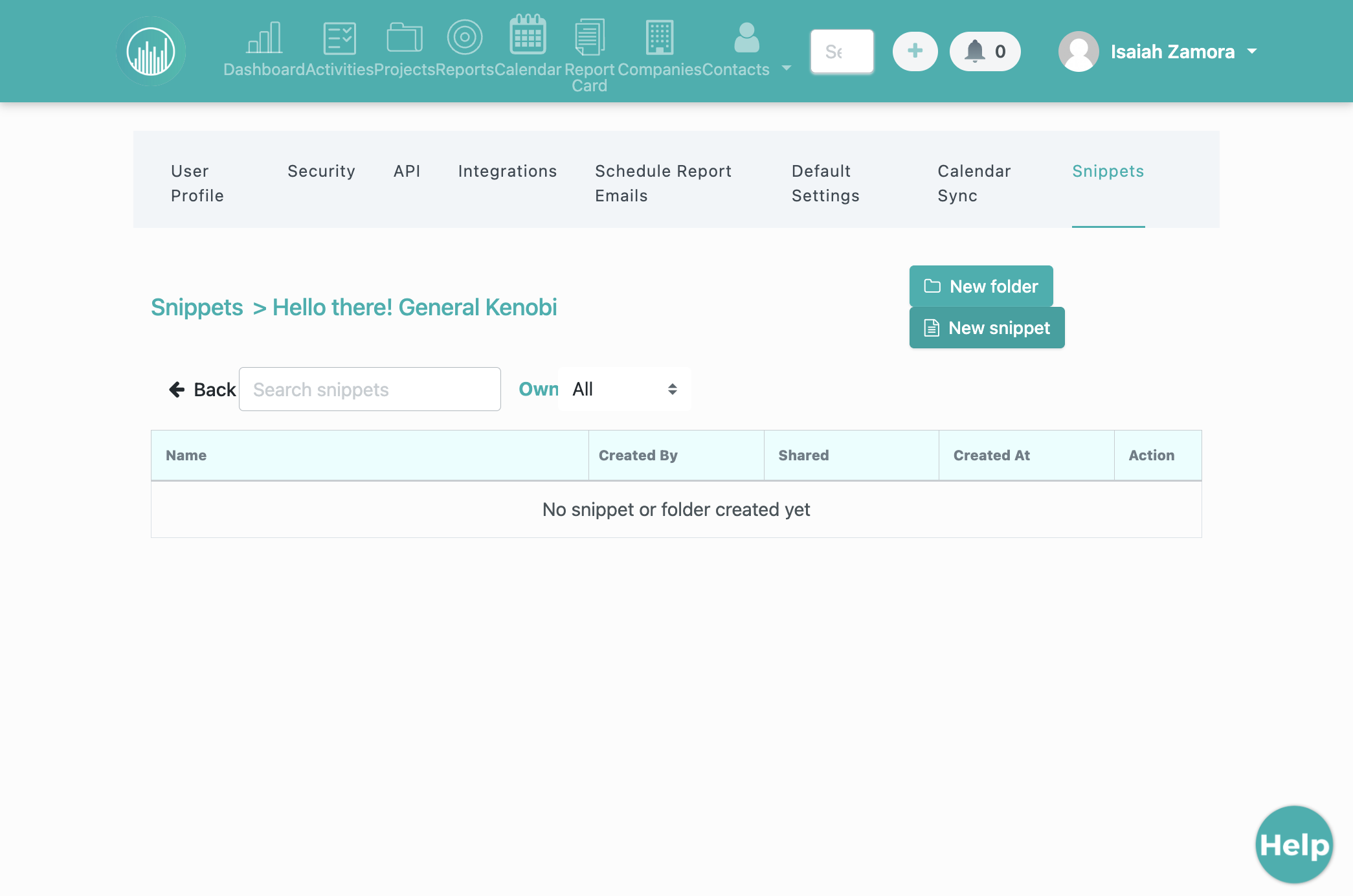Open the Activities checklist icon

(x=339, y=38)
